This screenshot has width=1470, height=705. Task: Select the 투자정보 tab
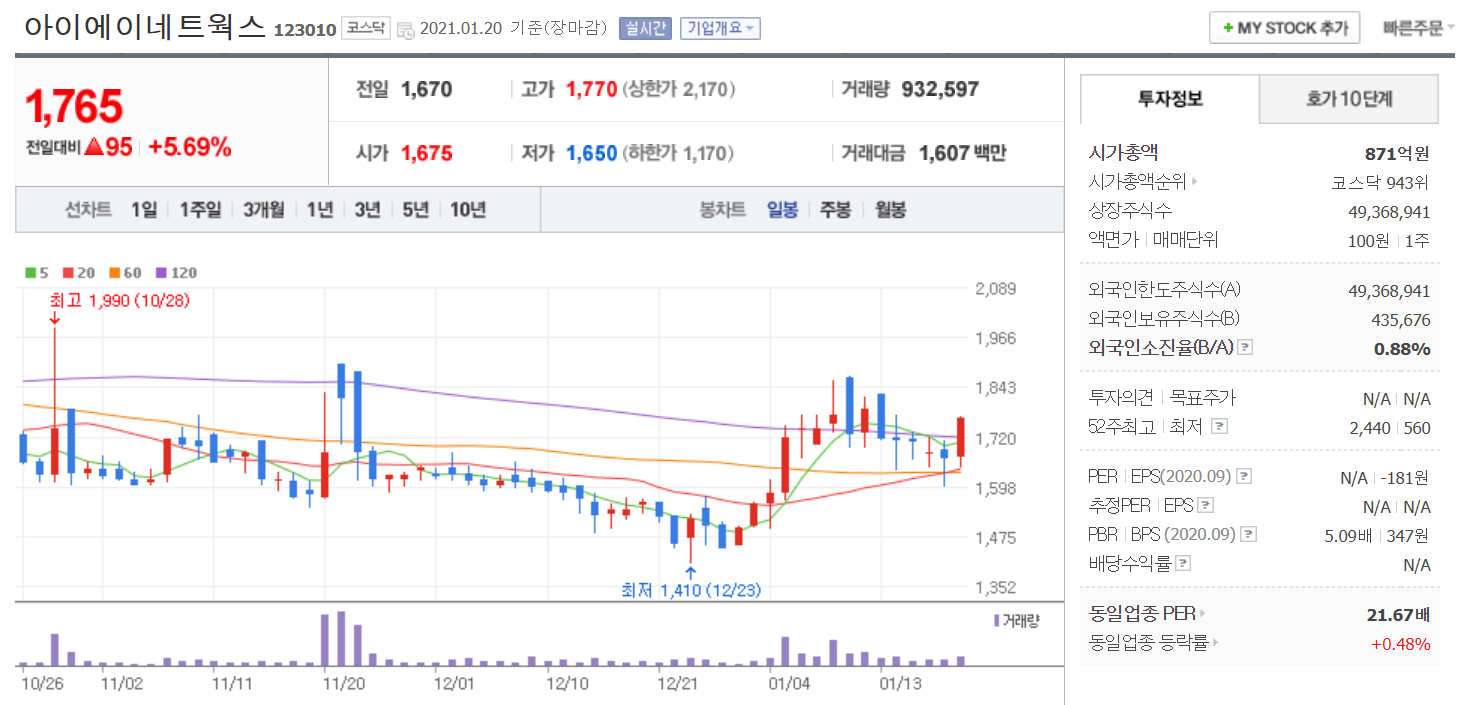pos(1170,99)
